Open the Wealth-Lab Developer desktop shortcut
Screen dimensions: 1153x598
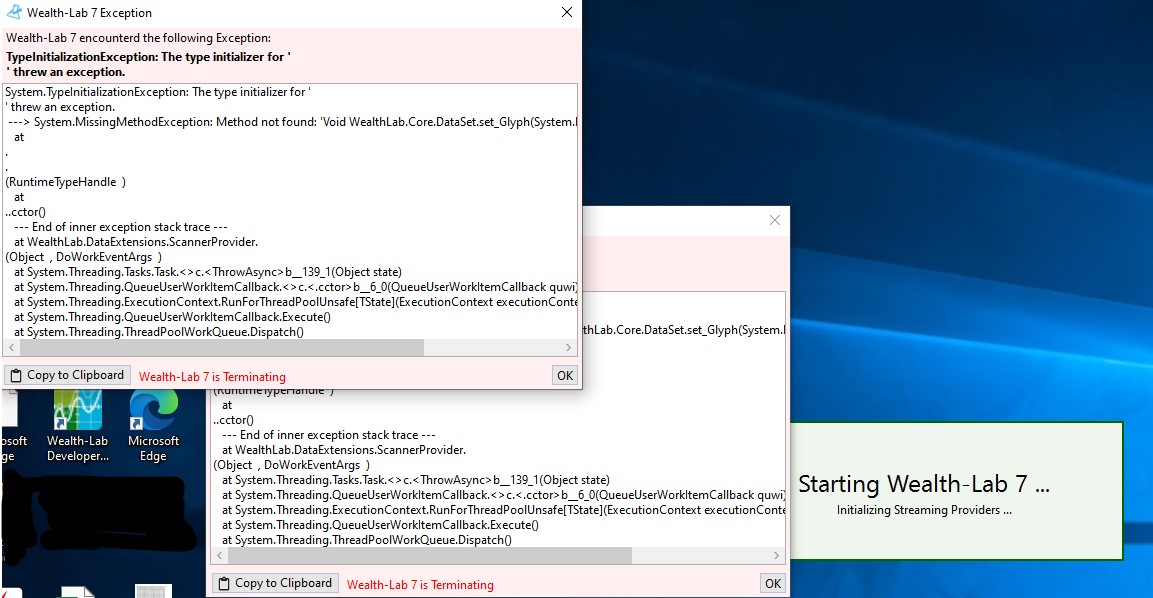pos(78,427)
